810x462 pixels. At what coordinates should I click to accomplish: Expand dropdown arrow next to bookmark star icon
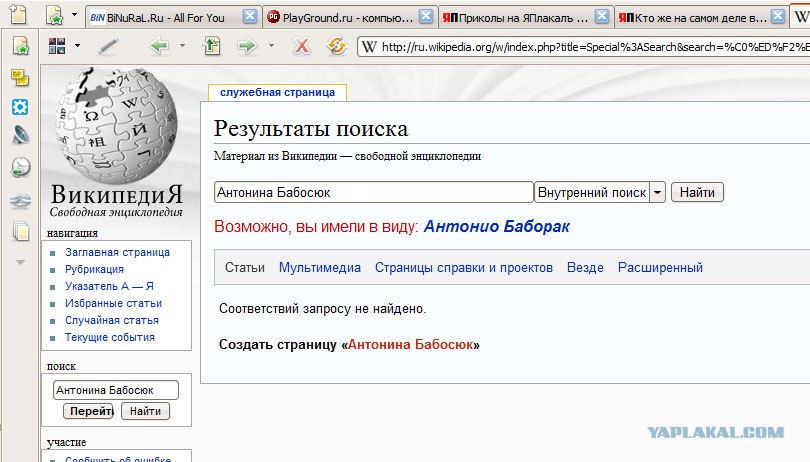coord(74,14)
